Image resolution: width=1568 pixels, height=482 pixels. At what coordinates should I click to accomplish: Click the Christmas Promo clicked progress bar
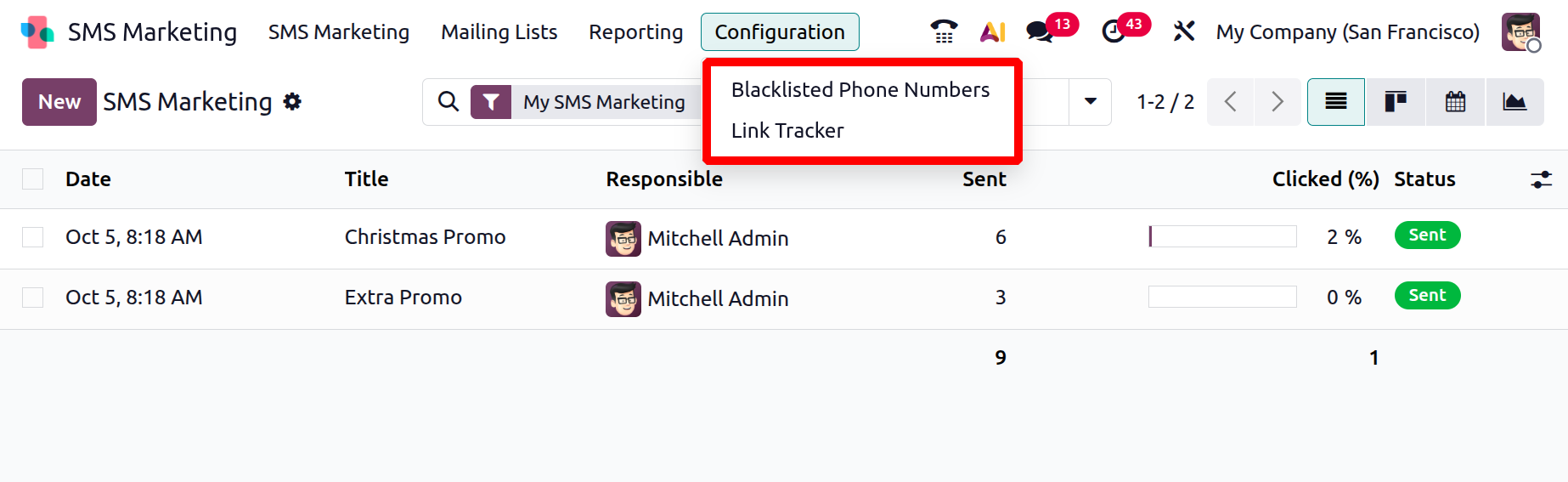click(1222, 236)
